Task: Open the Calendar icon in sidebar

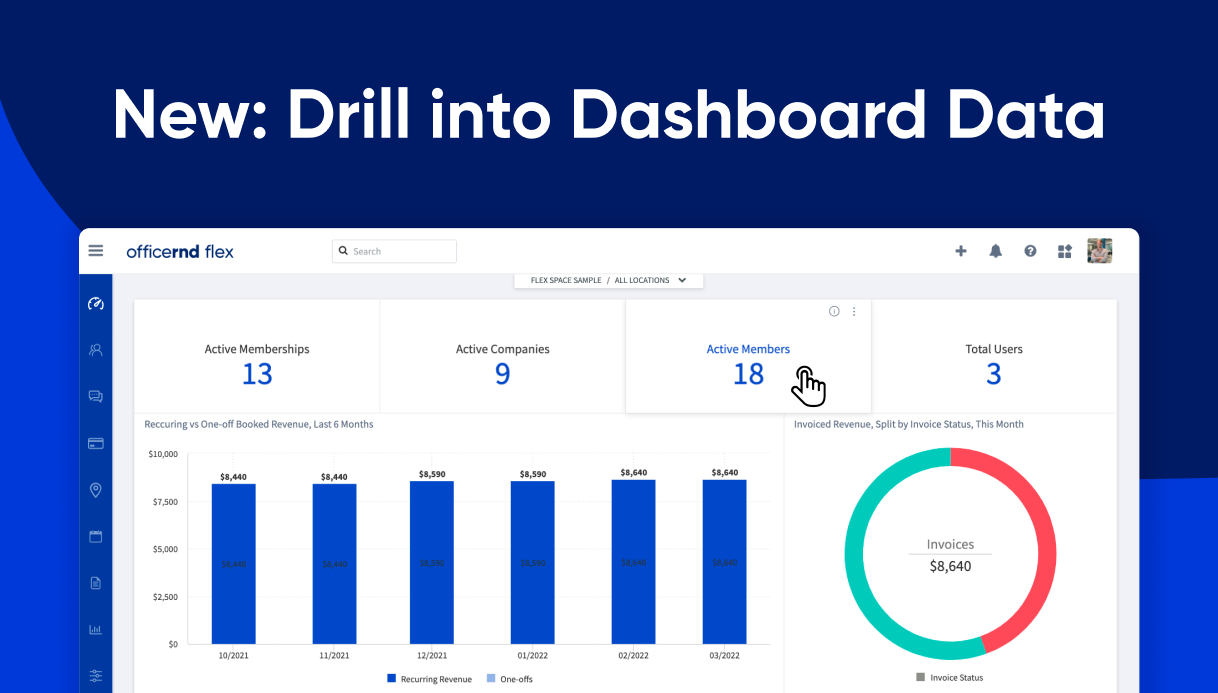Action: coord(96,537)
